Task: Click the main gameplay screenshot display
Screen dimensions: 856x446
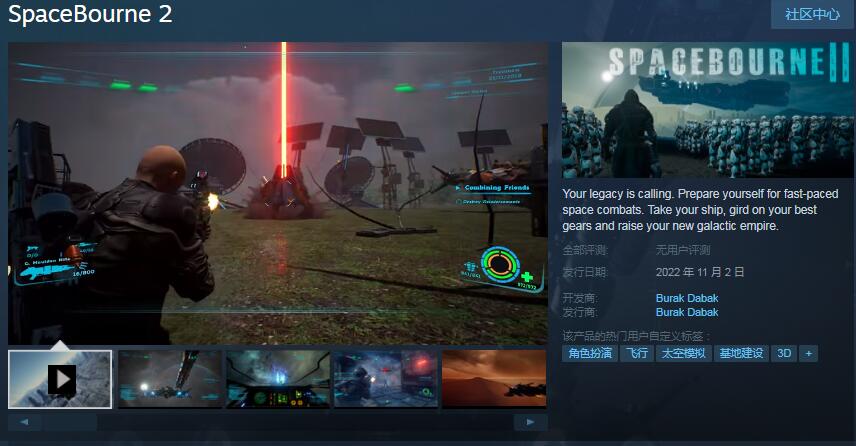Action: coord(278,193)
